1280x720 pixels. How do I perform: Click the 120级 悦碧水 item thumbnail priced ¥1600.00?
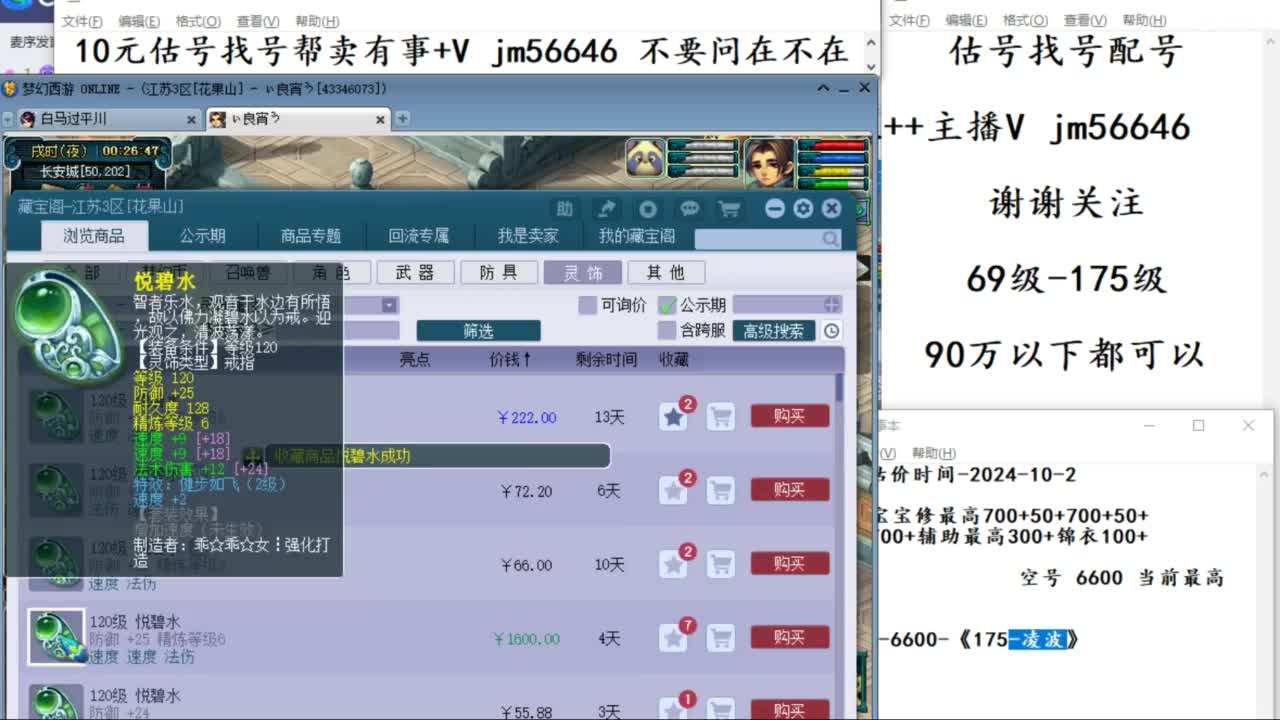tap(56, 638)
